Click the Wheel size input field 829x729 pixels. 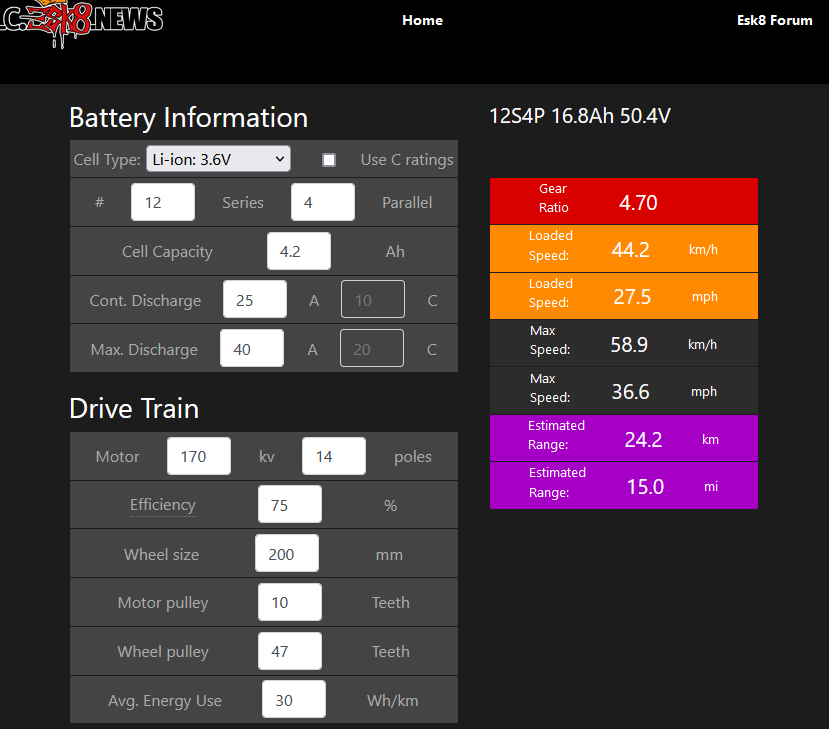(x=287, y=553)
